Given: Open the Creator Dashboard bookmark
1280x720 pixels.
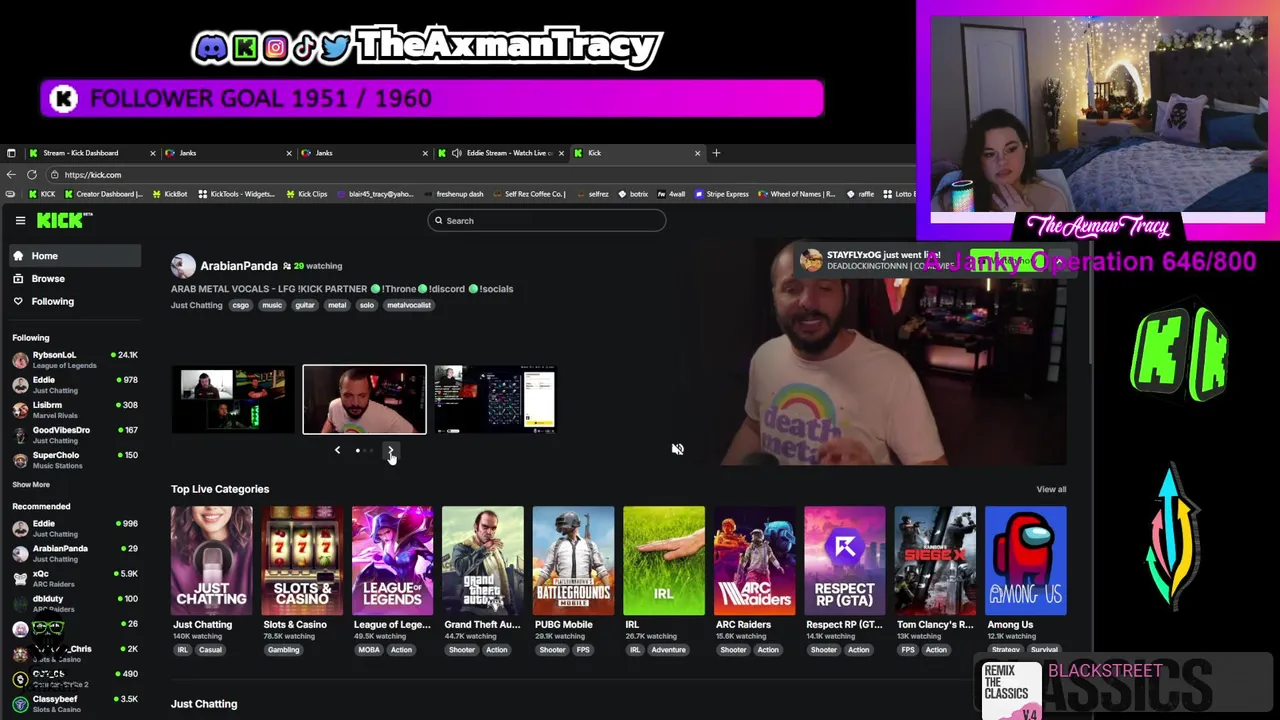Looking at the screenshot, I should pos(104,194).
